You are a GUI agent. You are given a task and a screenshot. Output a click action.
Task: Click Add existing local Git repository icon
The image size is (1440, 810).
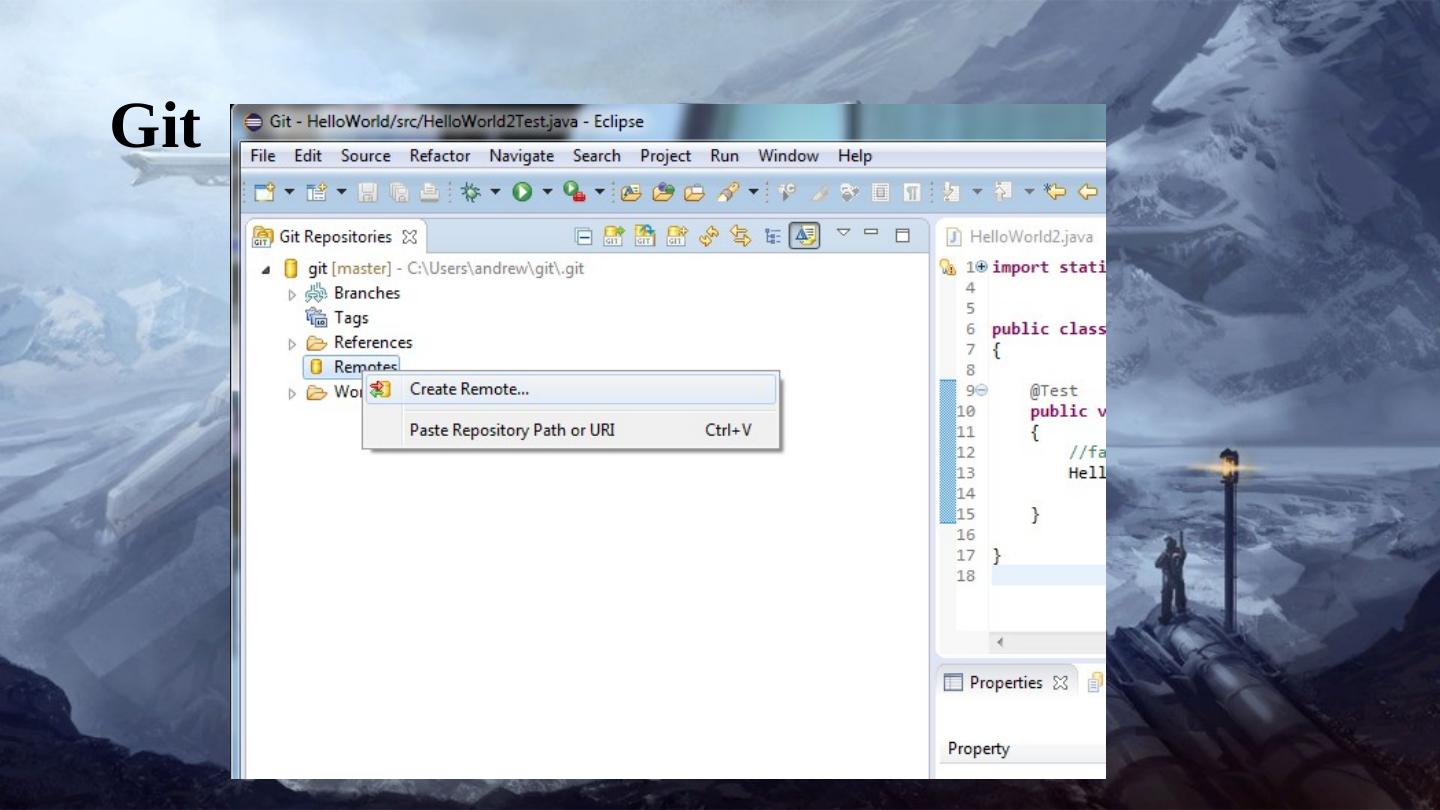click(x=614, y=237)
